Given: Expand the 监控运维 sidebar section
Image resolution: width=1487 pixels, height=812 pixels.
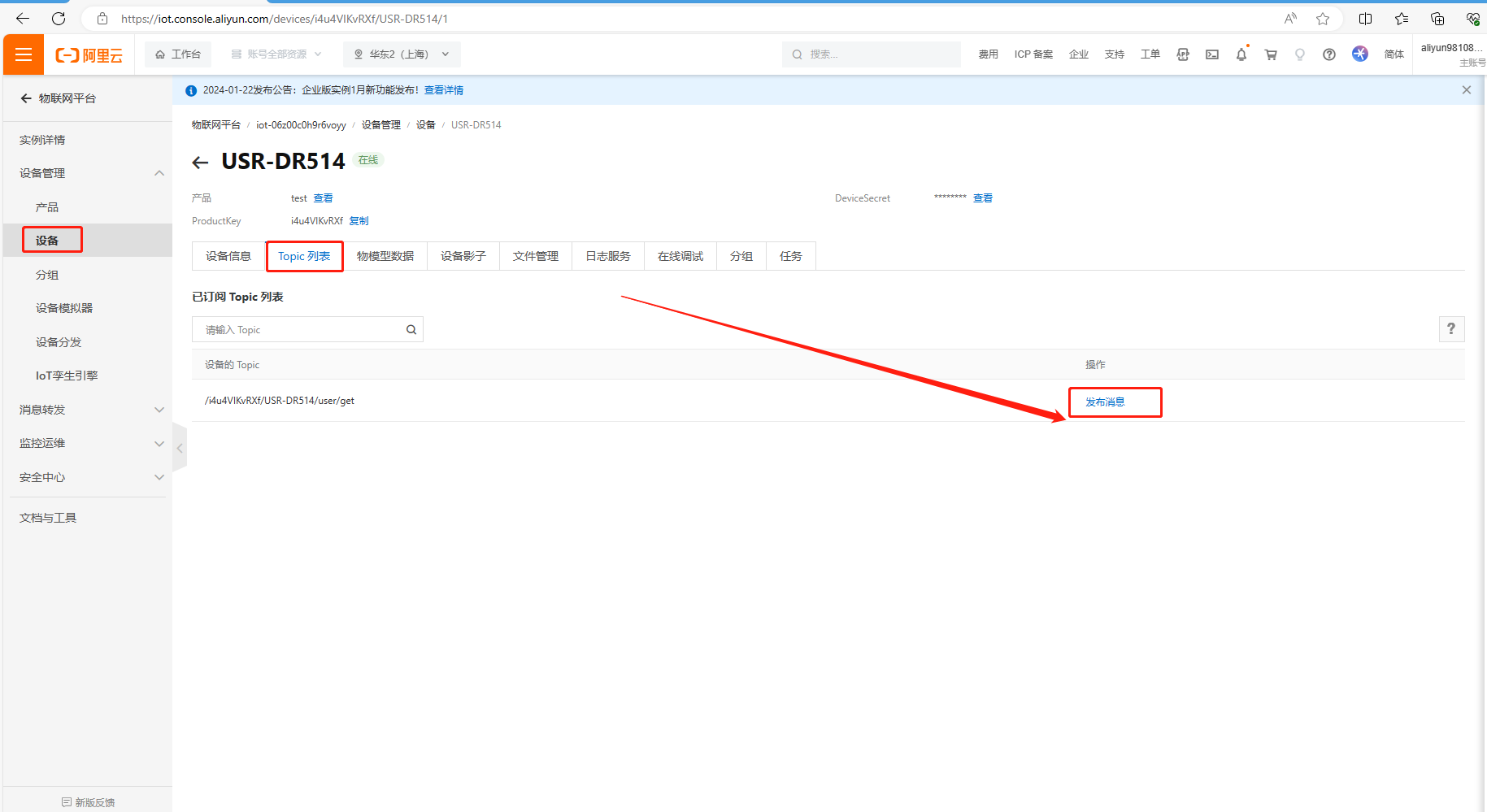Looking at the screenshot, I should [159, 444].
